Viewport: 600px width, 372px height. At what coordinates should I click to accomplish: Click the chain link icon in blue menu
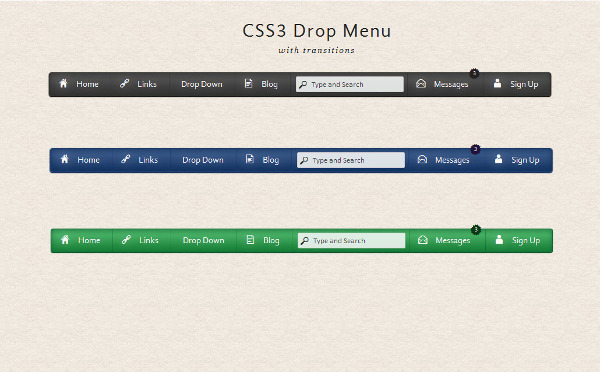(x=126, y=159)
